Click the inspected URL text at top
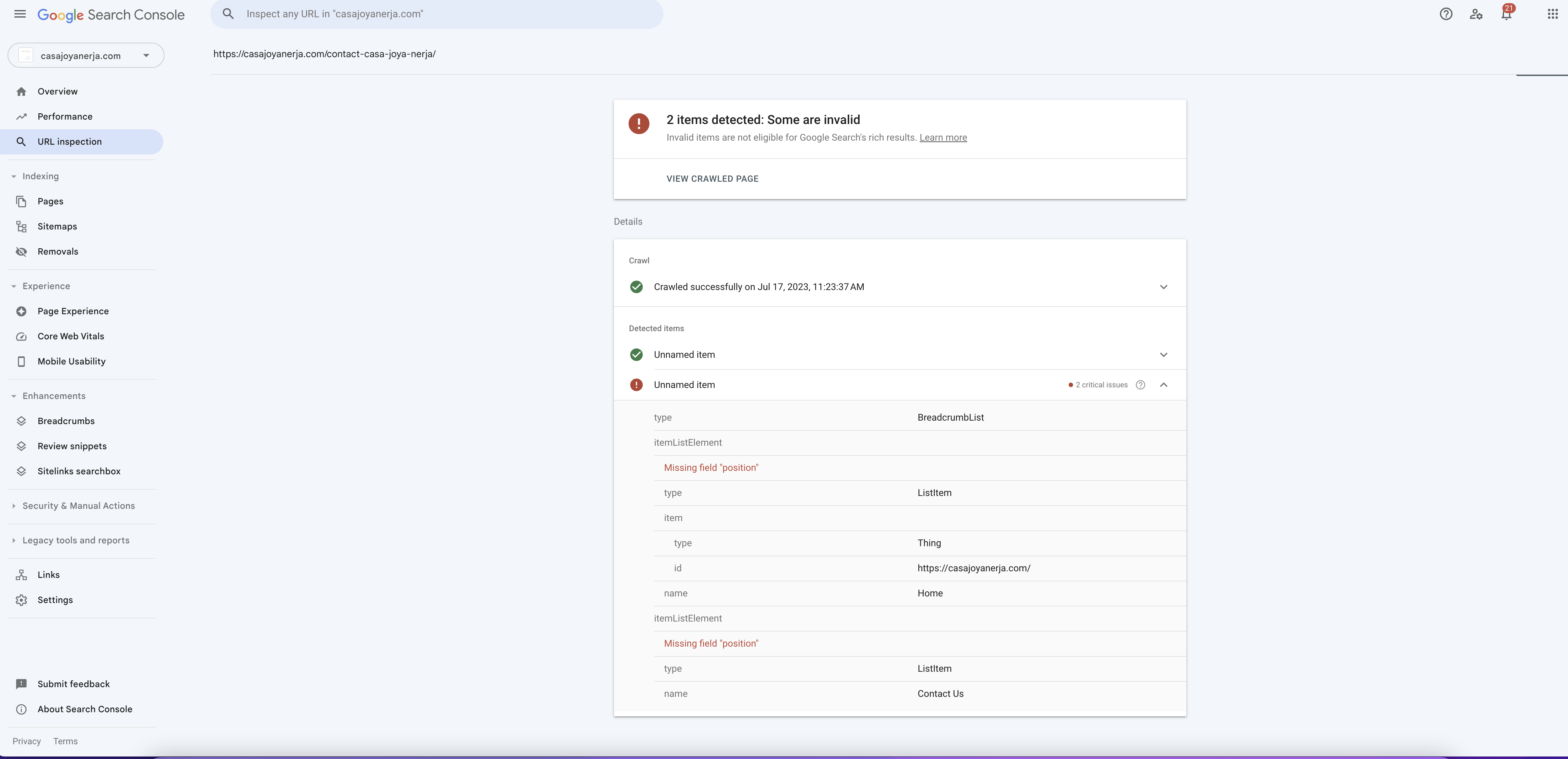Screen dimensions: 1568x759 [x=325, y=54]
